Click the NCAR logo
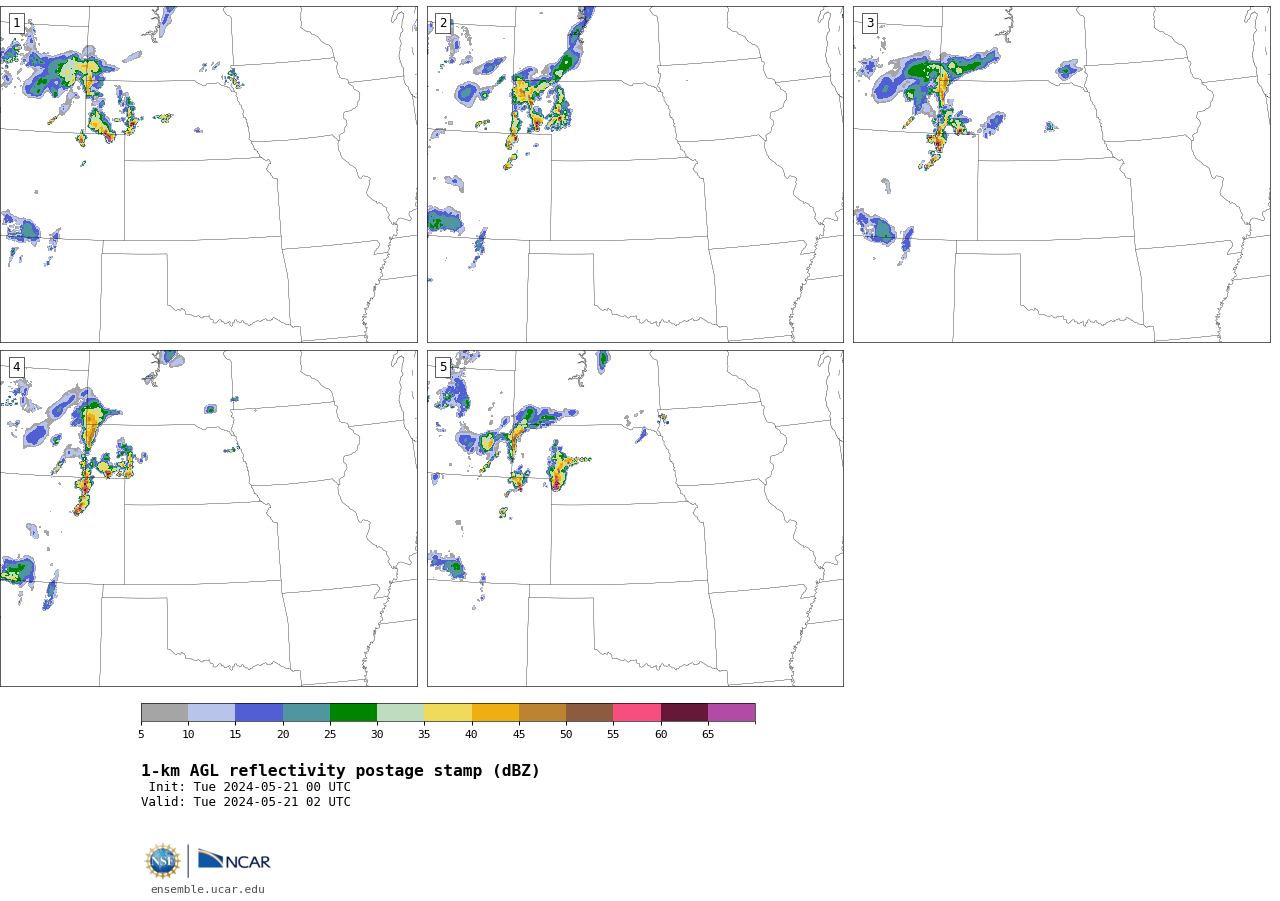 click(234, 860)
